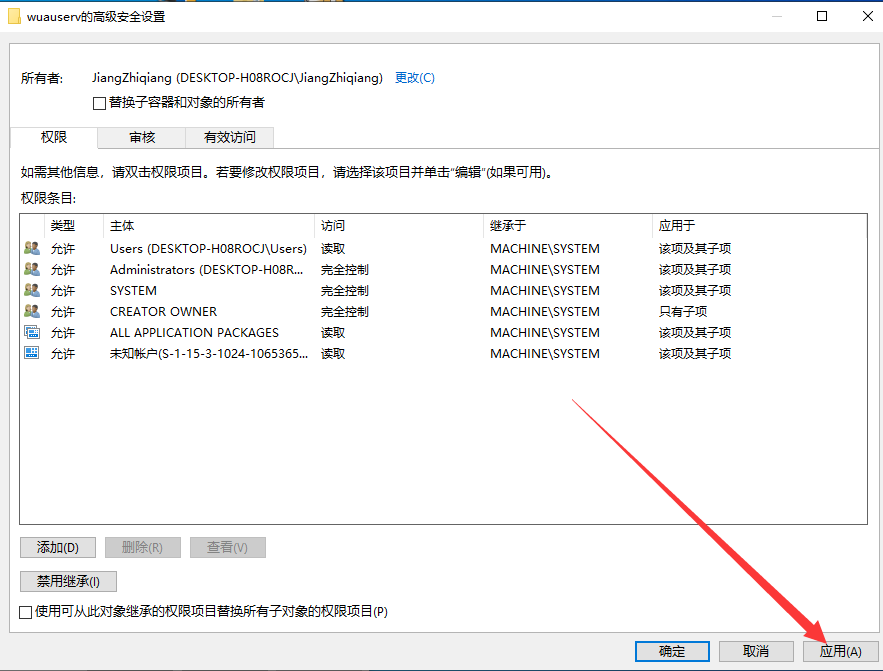Screen dimensions: 883x671
Task: Confirm with the 确定 button
Action: click(672, 651)
